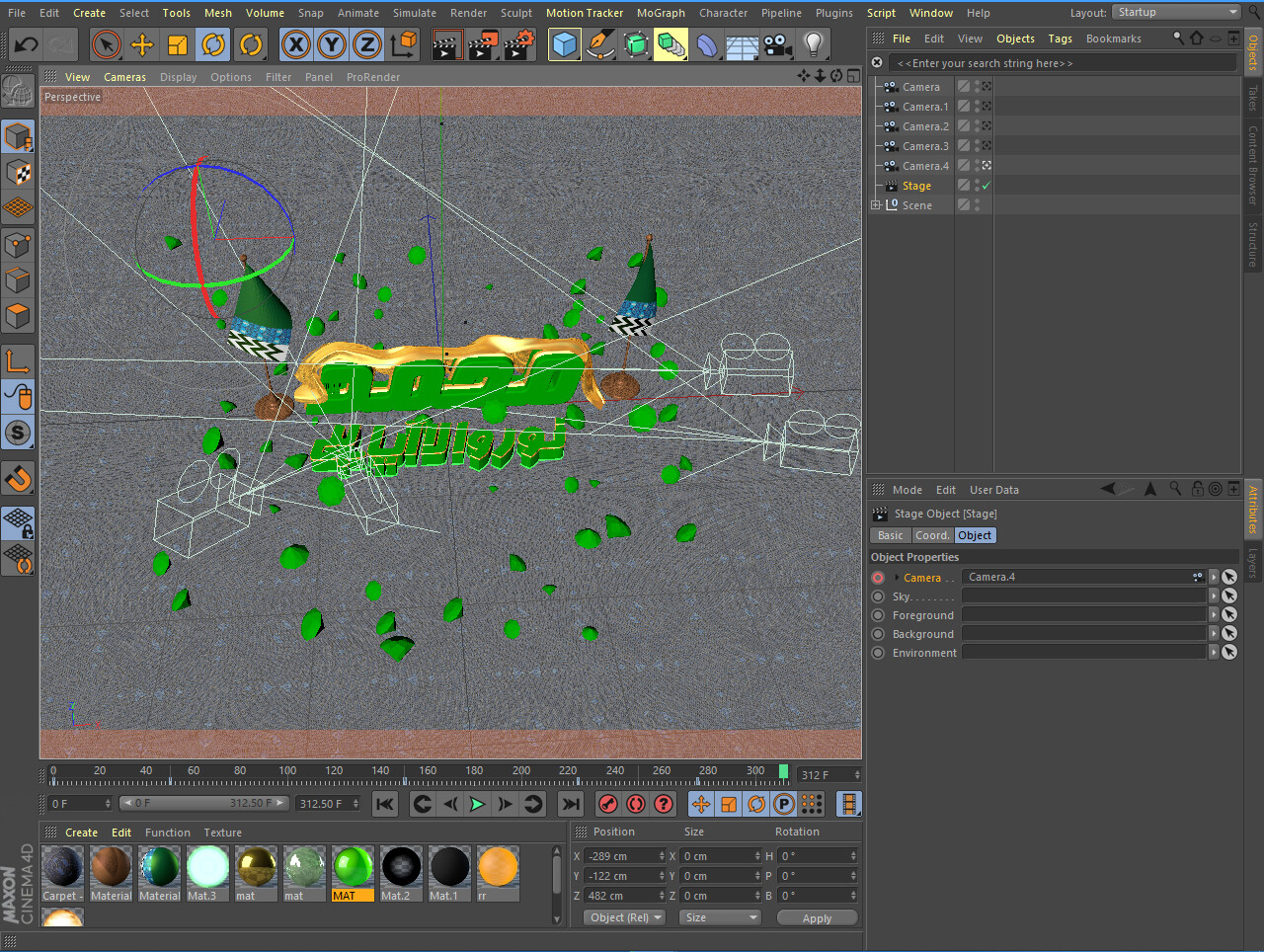Render to Picture Viewer
Image resolution: width=1264 pixels, height=952 pixels.
(482, 44)
